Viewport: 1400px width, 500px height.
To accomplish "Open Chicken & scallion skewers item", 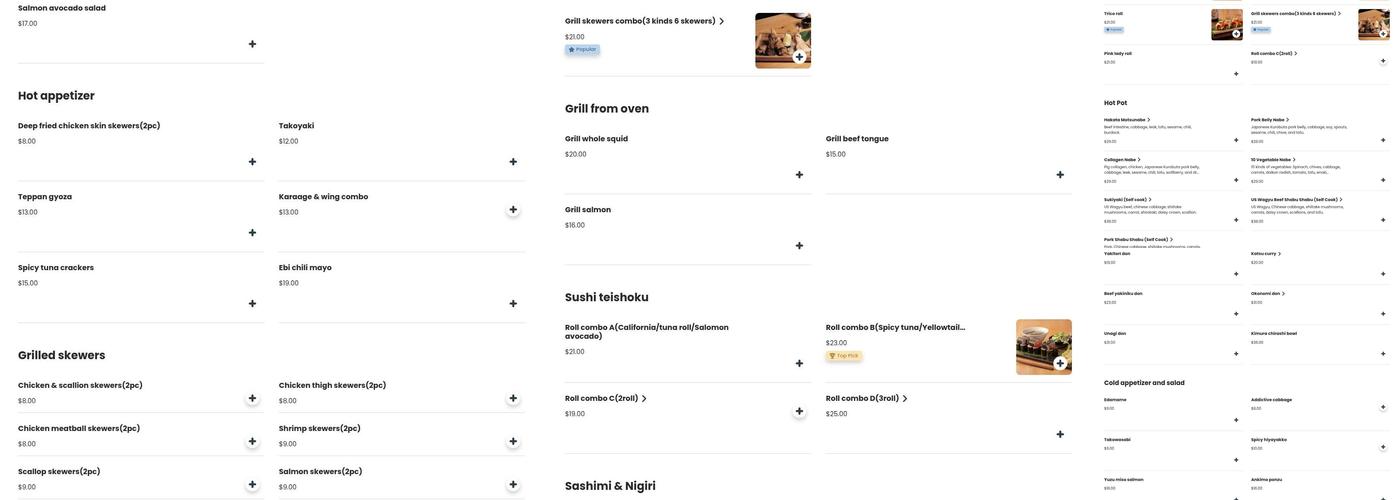I will [80, 386].
